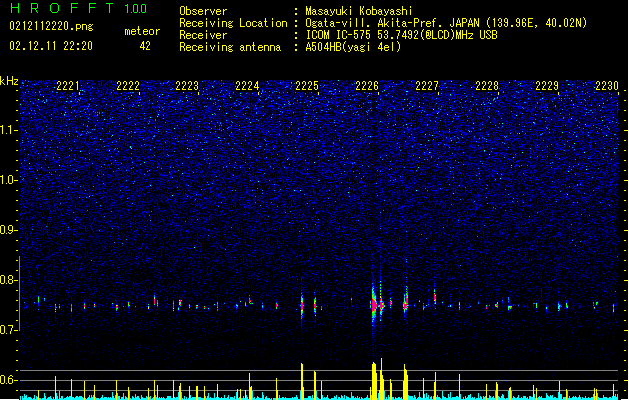Click the 'meteor' label
This screenshot has width=629, height=400.
coord(142,31)
